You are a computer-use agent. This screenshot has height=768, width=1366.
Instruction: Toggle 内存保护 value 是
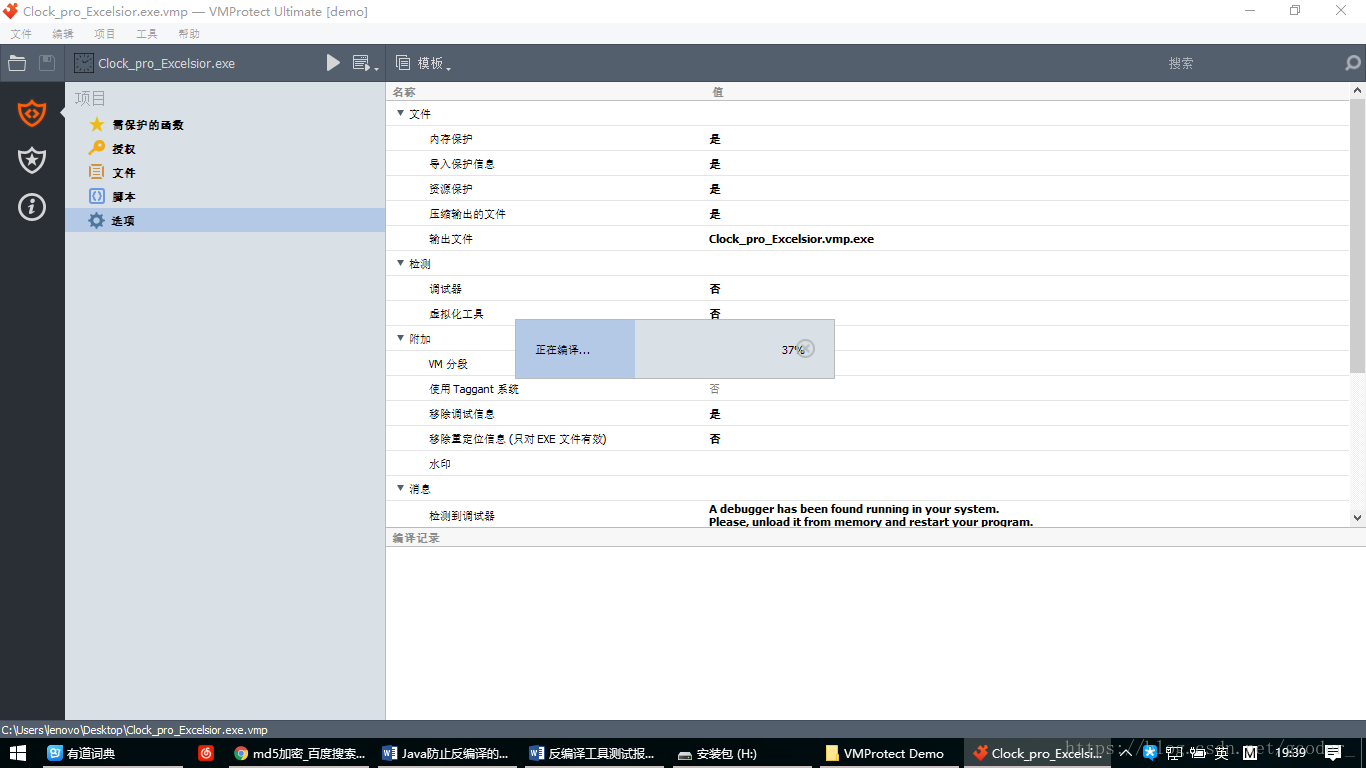click(715, 139)
